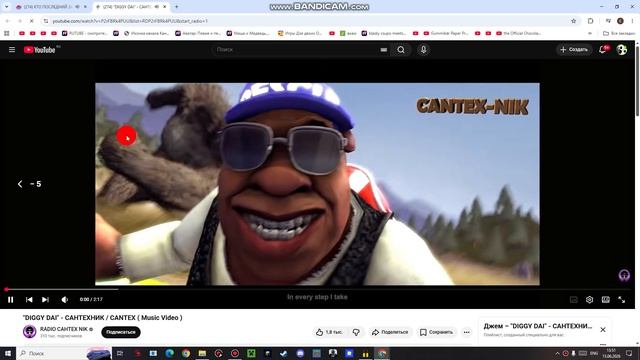Click the video title text

(102, 318)
